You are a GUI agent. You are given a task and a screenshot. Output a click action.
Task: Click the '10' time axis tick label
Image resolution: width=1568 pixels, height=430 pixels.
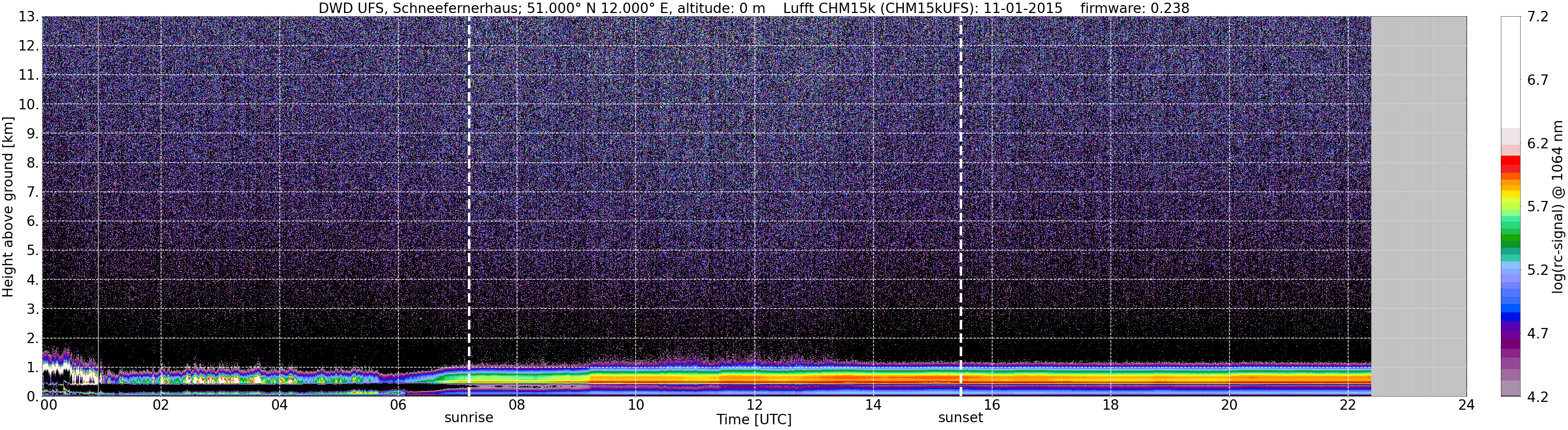click(635, 405)
